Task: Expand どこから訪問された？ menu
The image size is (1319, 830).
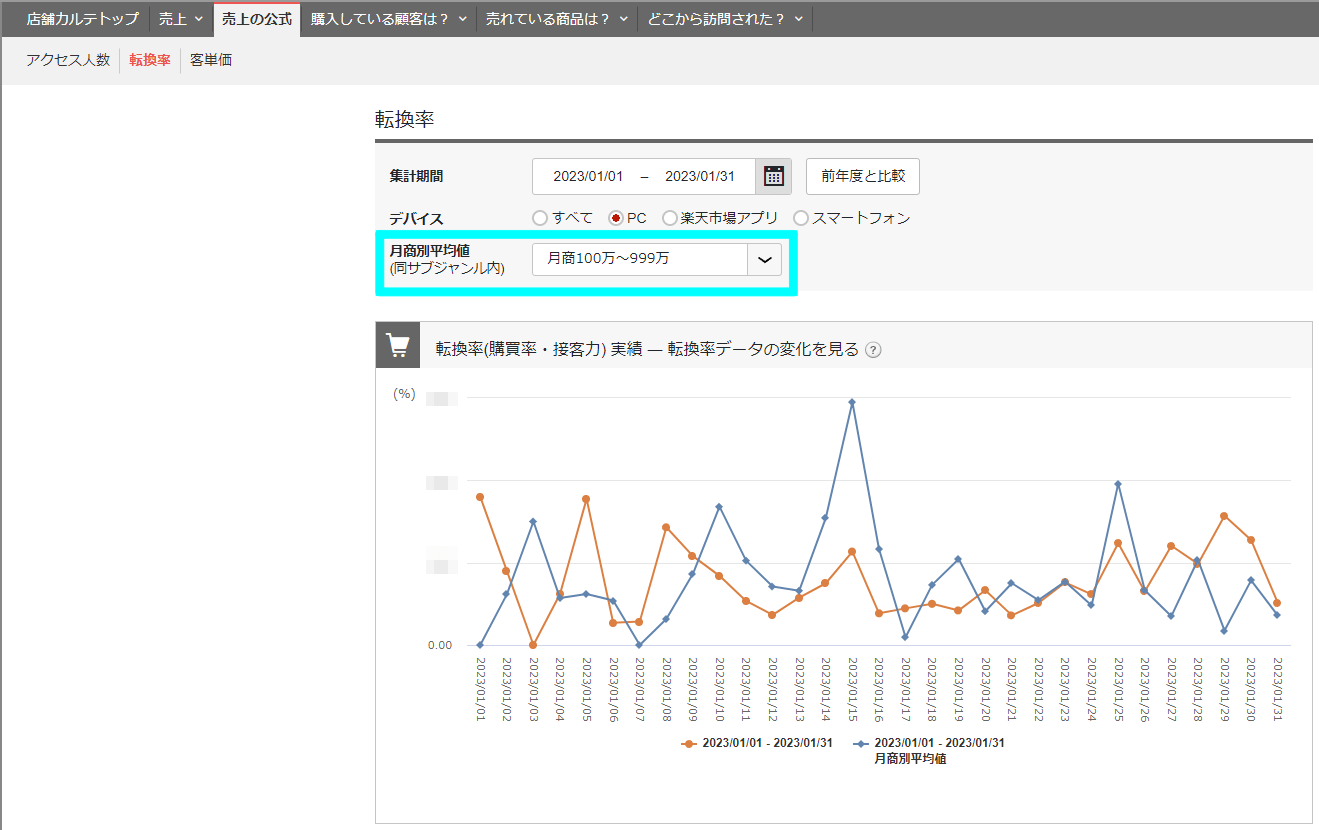Action: pos(725,19)
